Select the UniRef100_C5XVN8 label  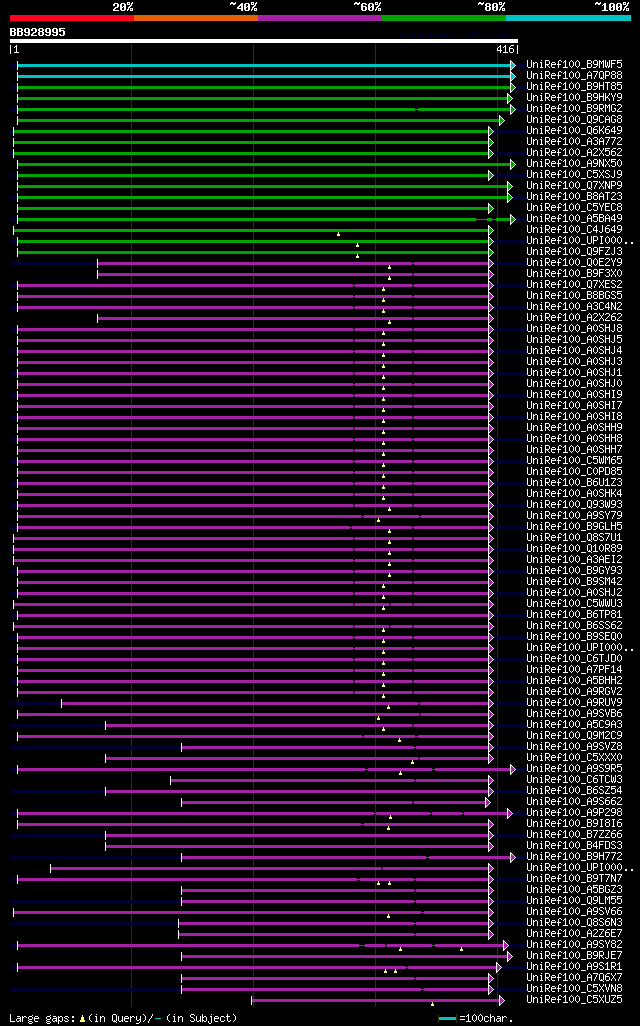tap(575, 988)
